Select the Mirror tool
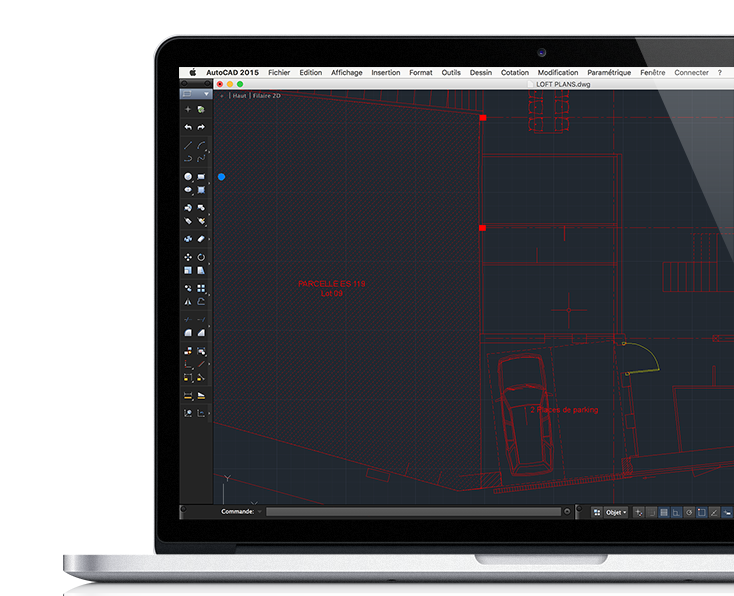This screenshot has width=734, height=596. pyautogui.click(x=188, y=302)
